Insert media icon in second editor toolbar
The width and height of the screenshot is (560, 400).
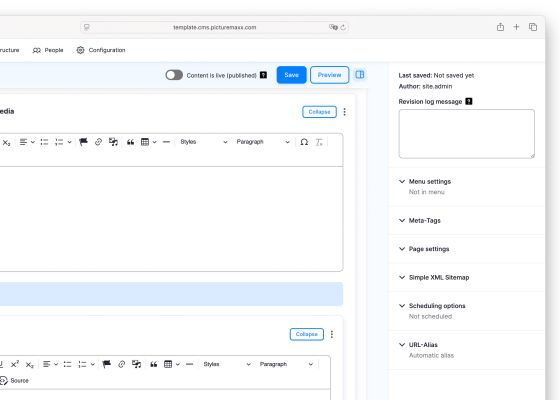(136, 364)
